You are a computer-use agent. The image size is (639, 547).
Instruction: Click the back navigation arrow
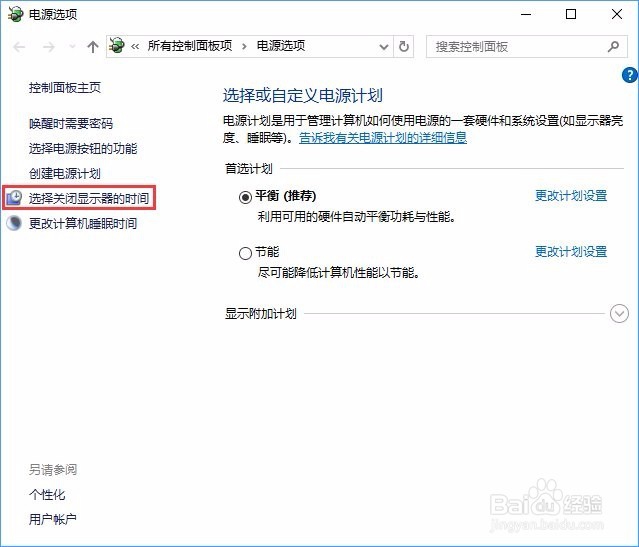click(19, 47)
